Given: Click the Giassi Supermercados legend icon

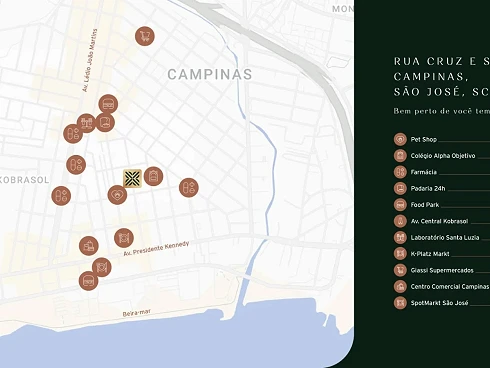Looking at the screenshot, I should tap(400, 270).
